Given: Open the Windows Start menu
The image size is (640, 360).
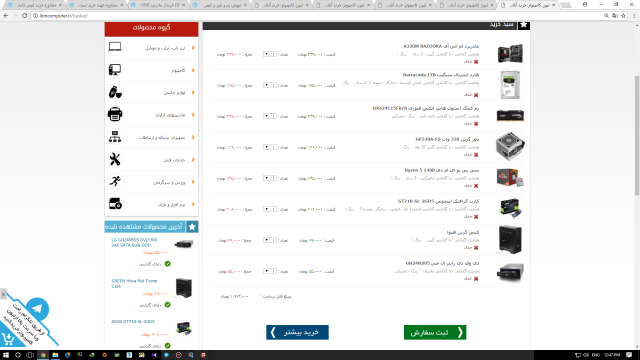Looking at the screenshot, I should pyautogui.click(x=6, y=355).
